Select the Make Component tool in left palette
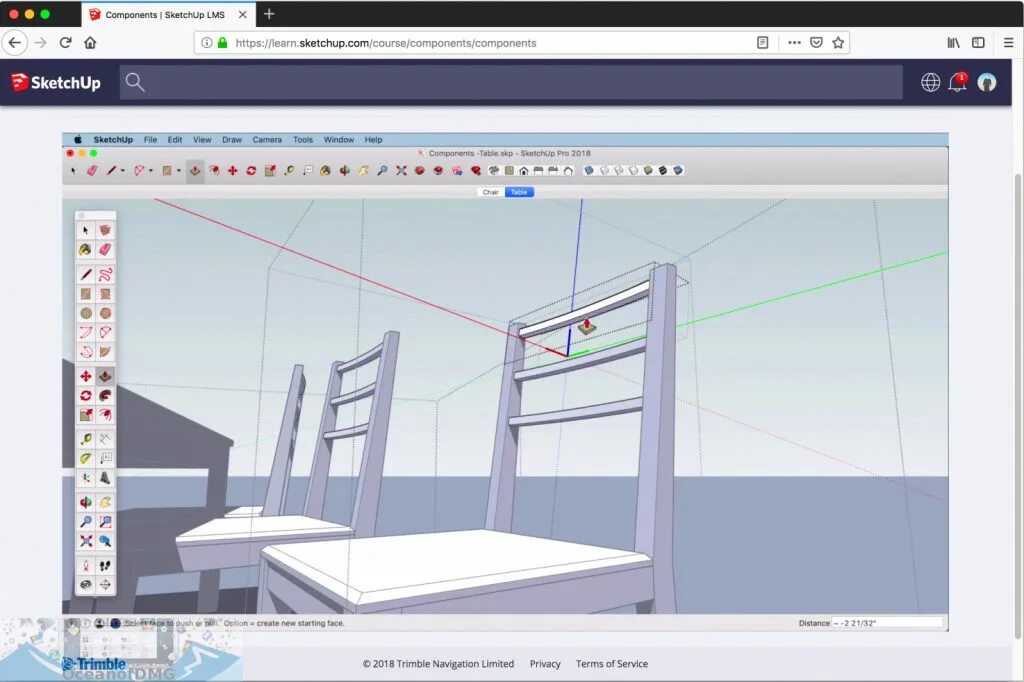Viewport: 1024px width, 682px height. coord(104,230)
